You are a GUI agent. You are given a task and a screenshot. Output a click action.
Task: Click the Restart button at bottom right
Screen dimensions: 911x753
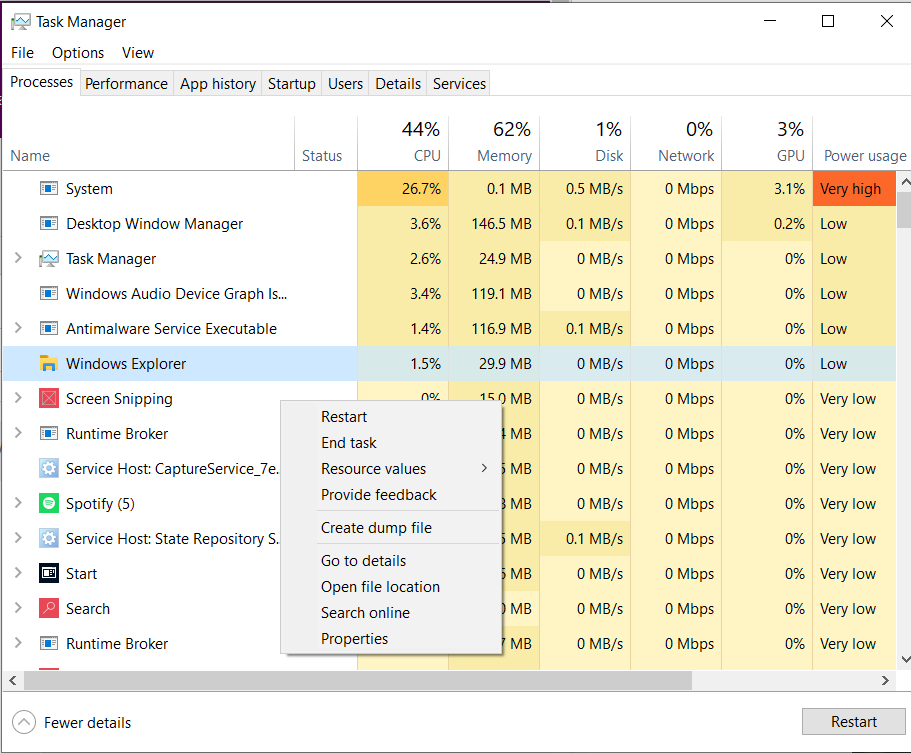(853, 722)
